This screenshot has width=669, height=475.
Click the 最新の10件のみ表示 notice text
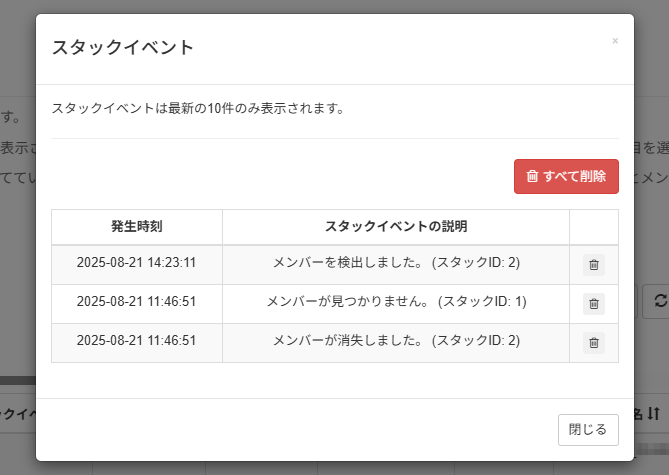point(198,108)
